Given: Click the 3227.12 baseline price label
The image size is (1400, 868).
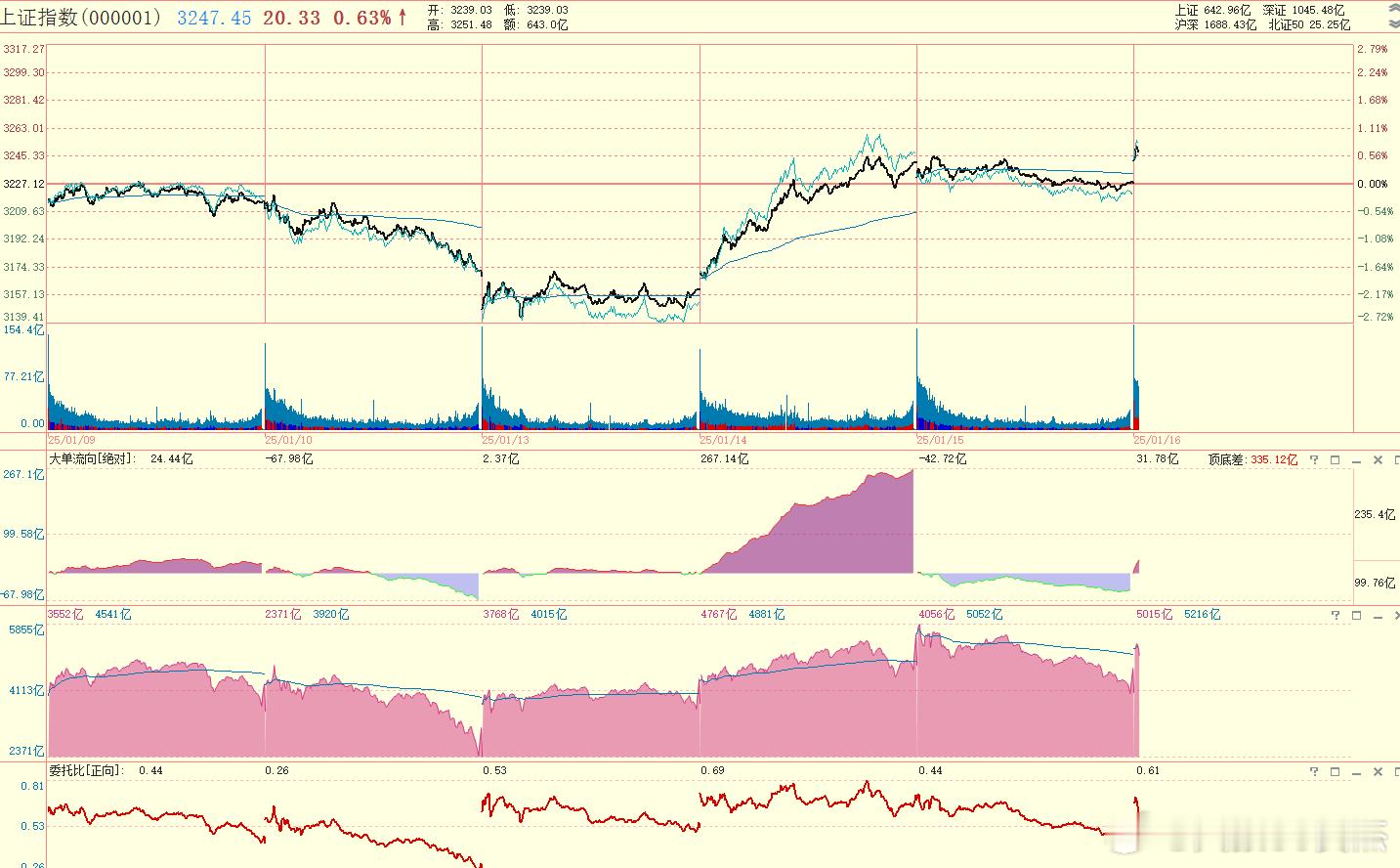Looking at the screenshot, I should coord(23,184).
